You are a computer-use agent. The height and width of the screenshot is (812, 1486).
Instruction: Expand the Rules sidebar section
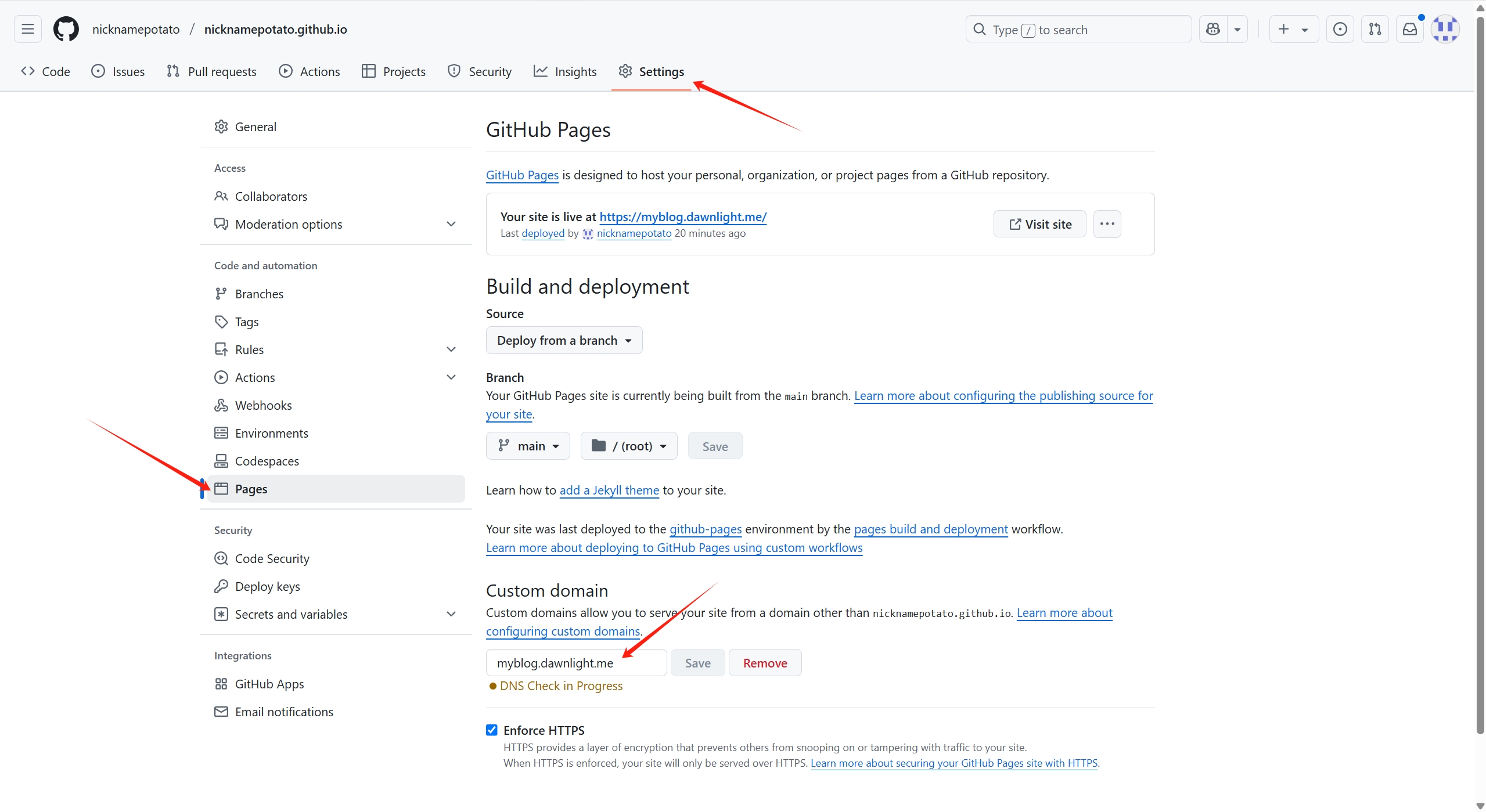tap(451, 349)
